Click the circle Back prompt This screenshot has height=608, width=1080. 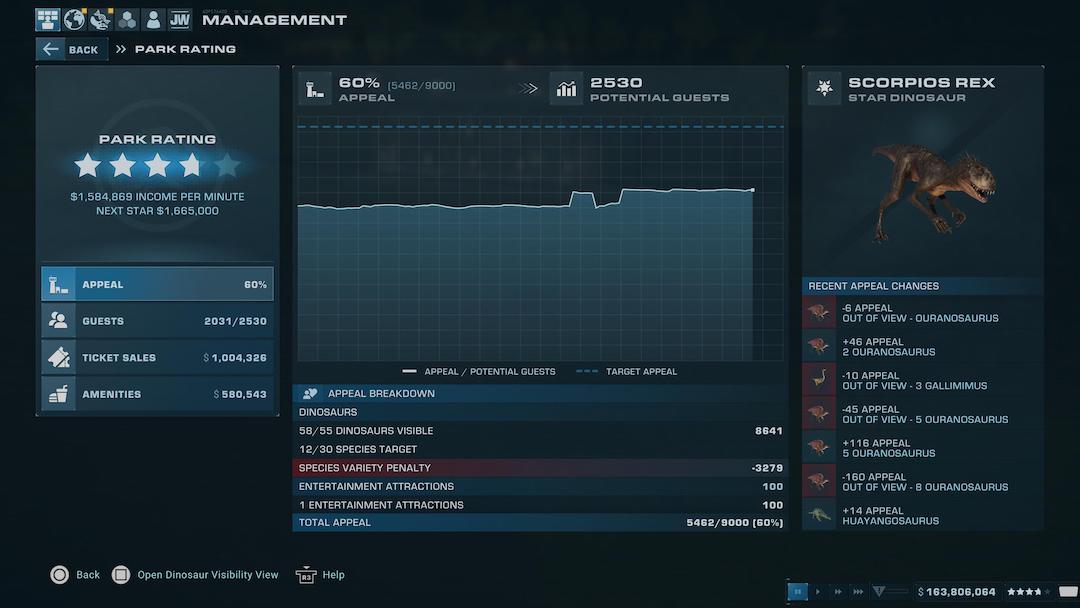click(x=75, y=574)
